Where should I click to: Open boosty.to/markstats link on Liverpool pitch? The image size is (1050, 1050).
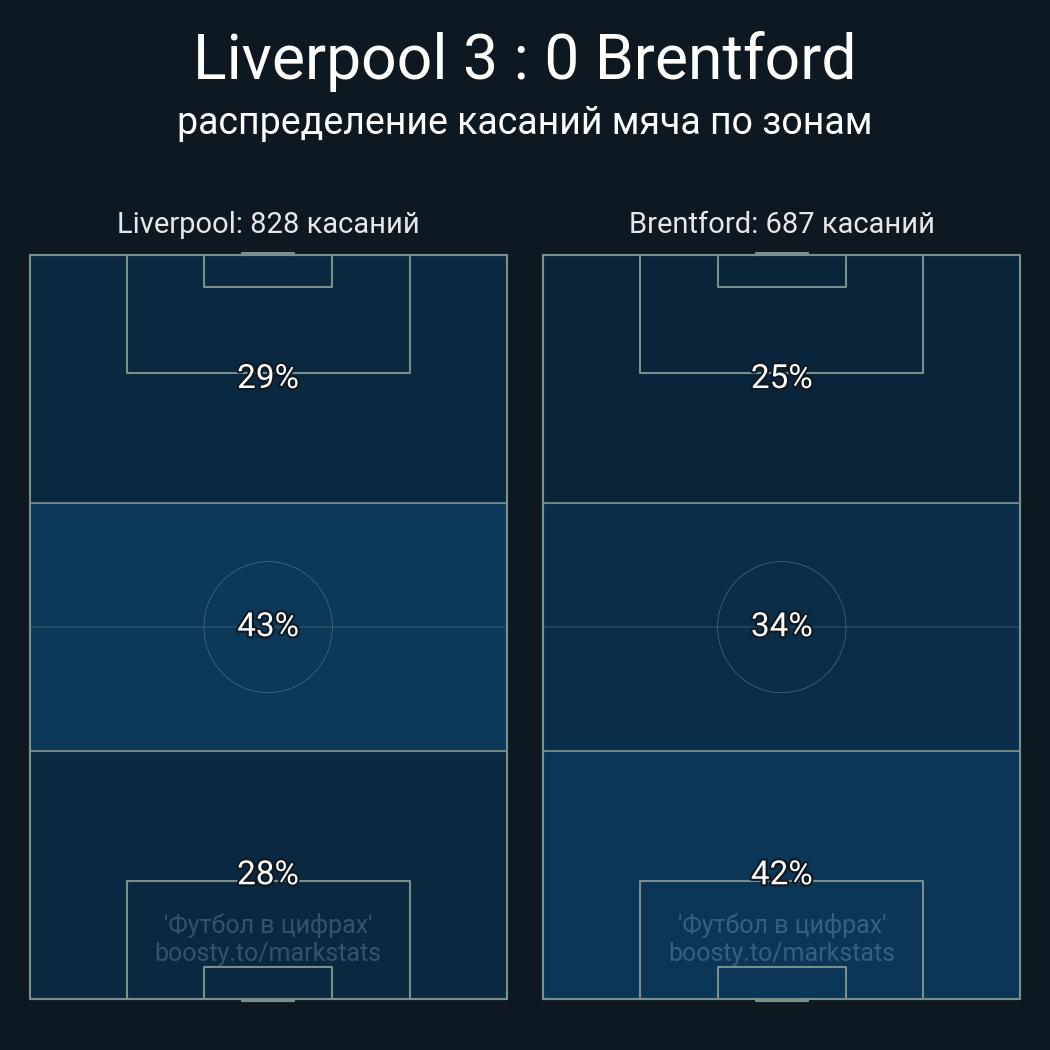pyautogui.click(x=268, y=952)
